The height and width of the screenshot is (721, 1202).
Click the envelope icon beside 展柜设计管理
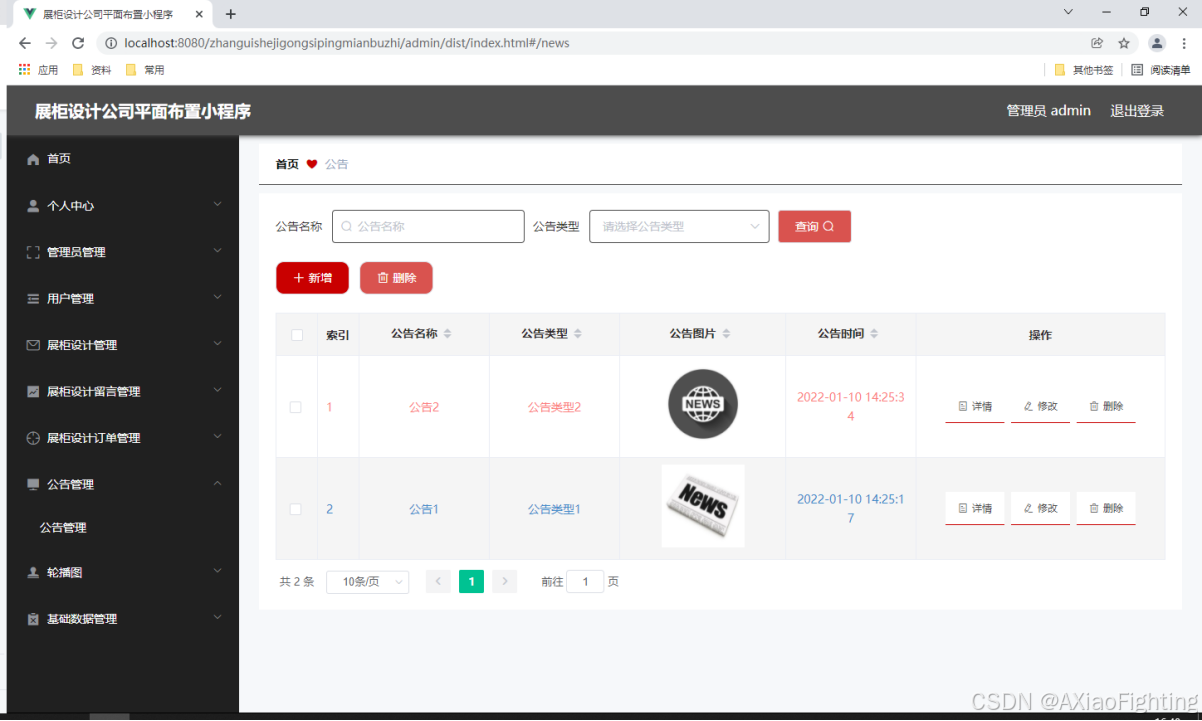coord(33,345)
